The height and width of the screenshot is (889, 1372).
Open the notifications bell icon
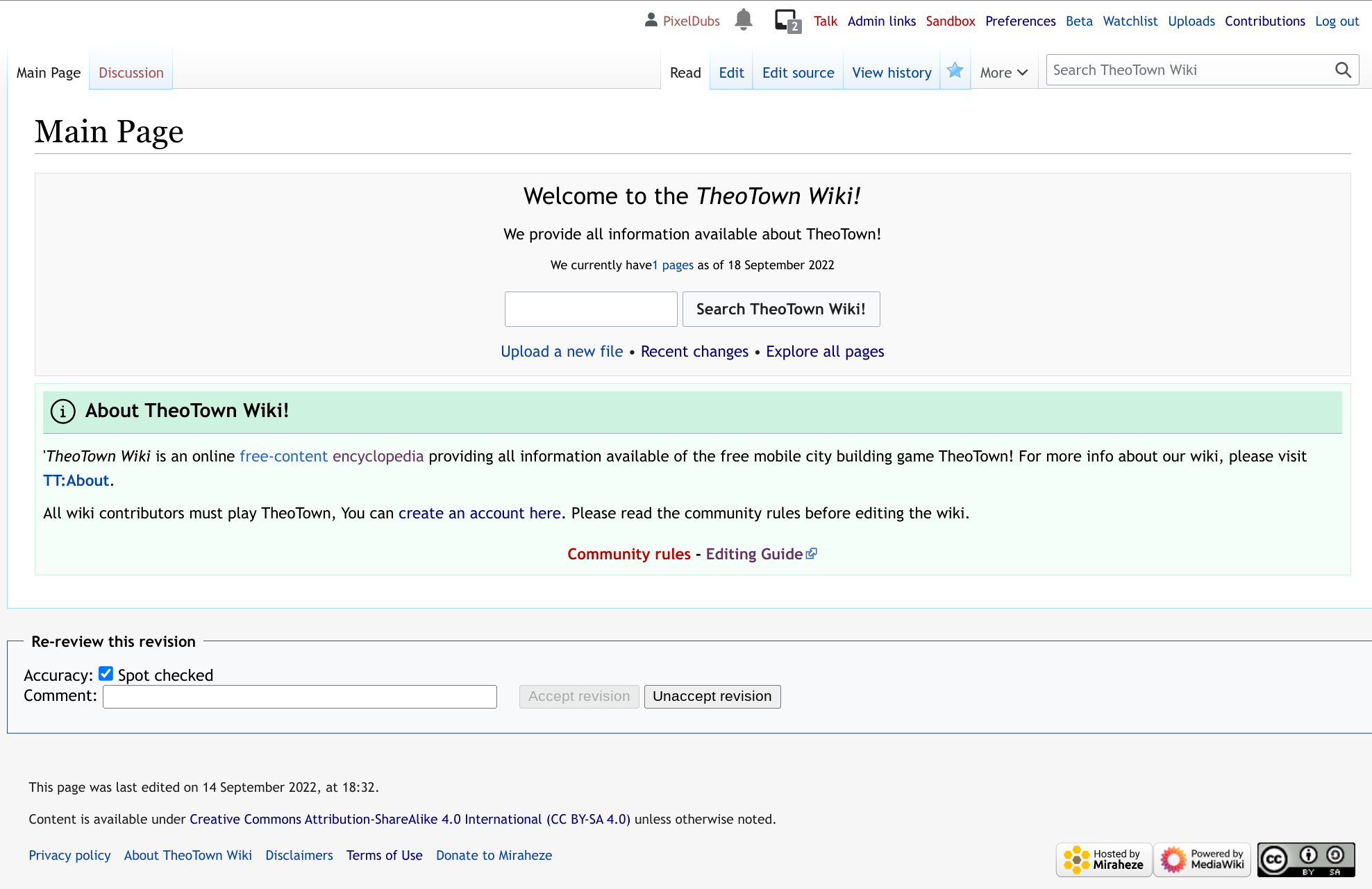[743, 20]
